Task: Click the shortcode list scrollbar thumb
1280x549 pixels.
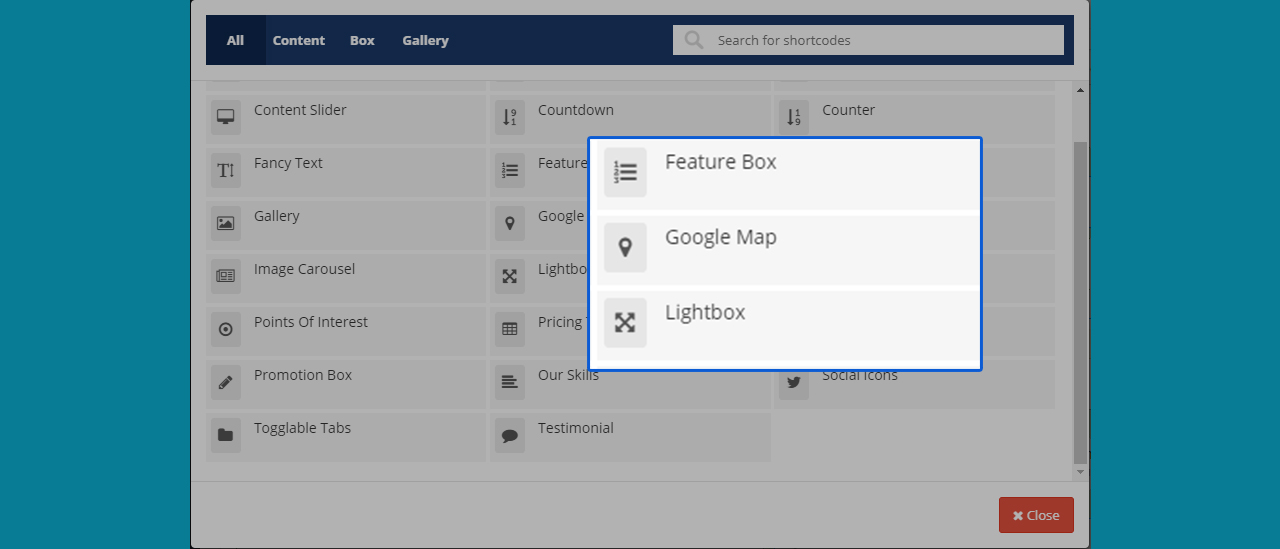Action: pos(1080,302)
